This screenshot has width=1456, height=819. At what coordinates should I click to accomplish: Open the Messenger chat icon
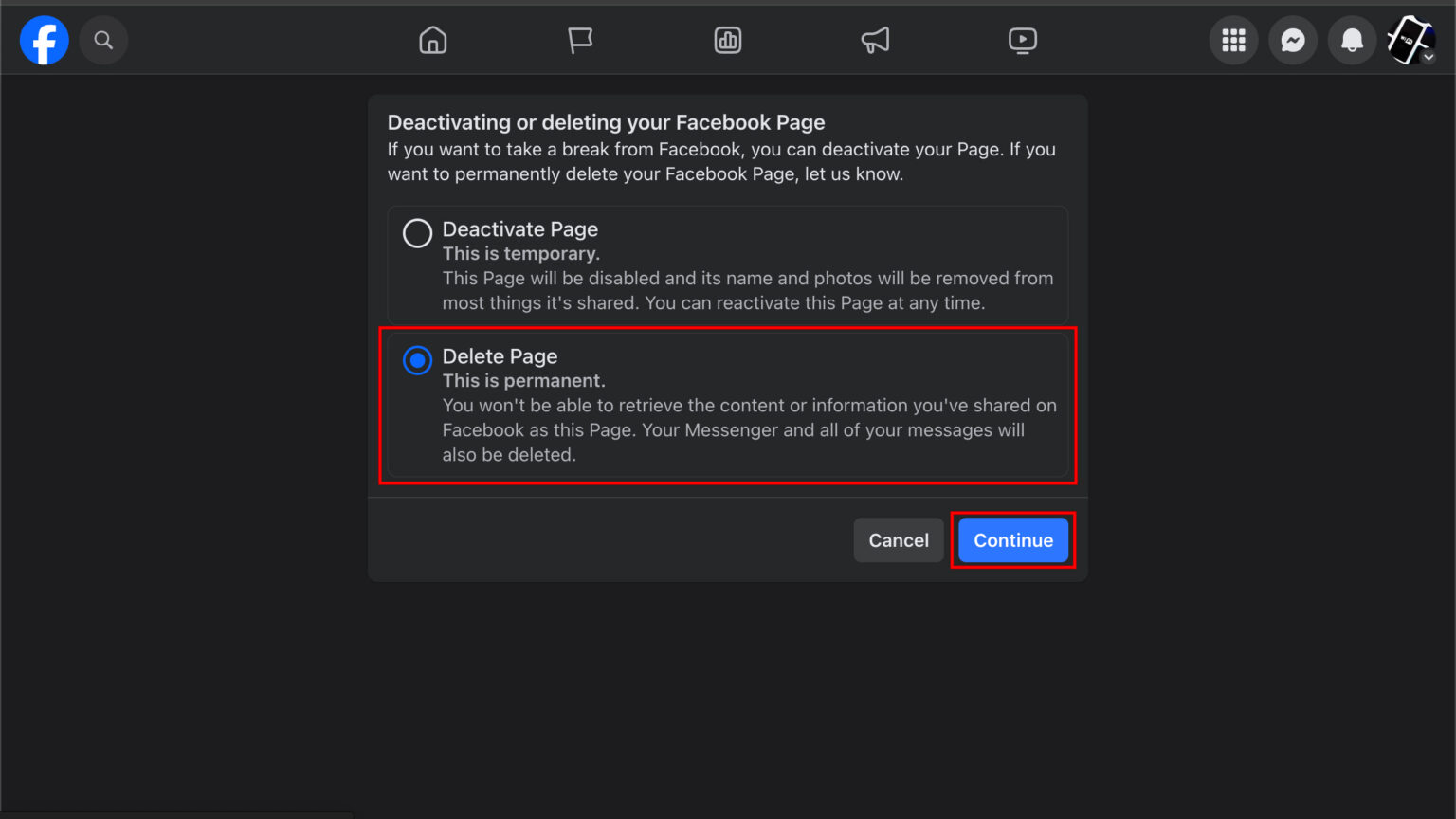coord(1293,40)
